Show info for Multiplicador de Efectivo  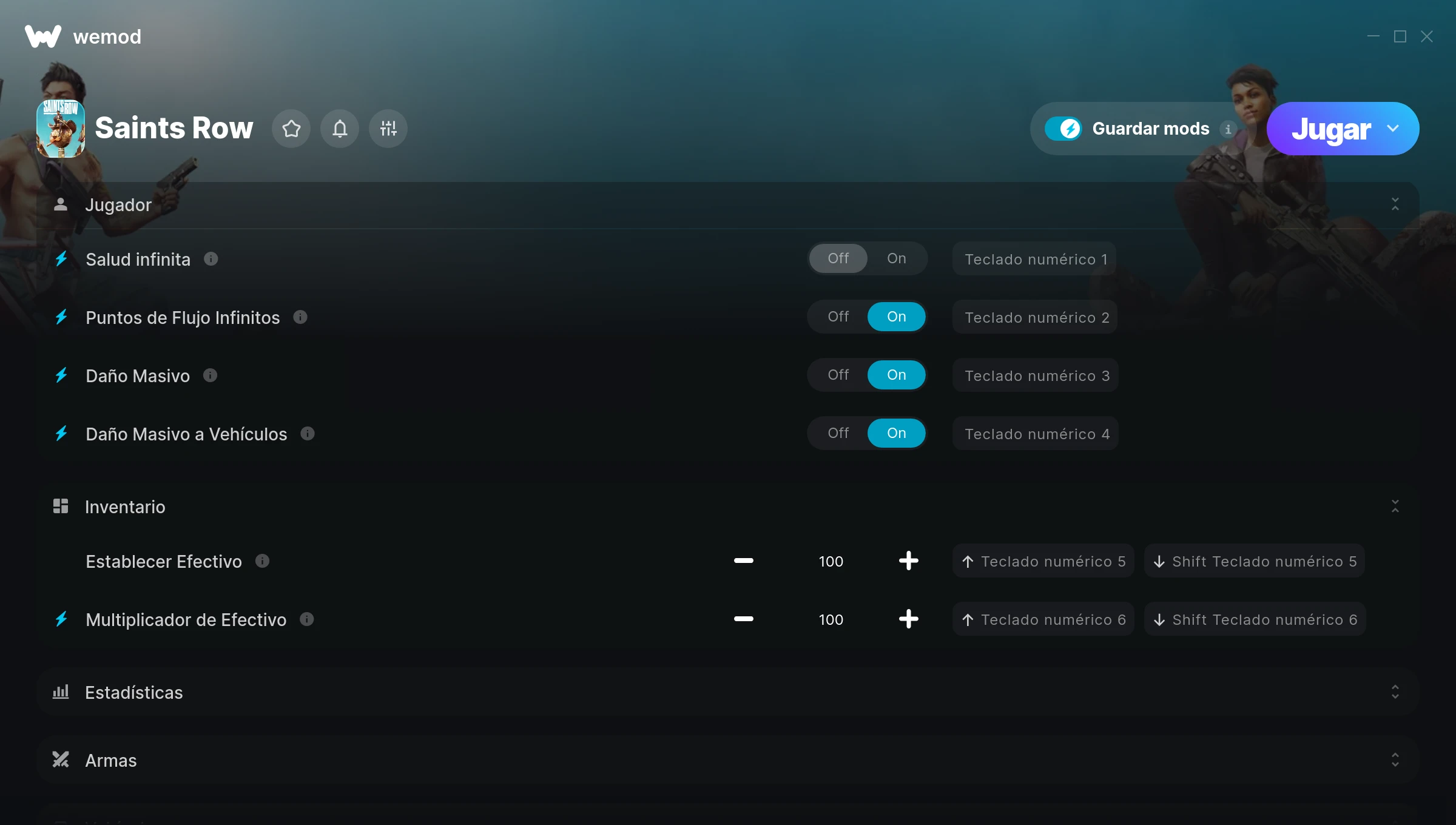point(307,619)
